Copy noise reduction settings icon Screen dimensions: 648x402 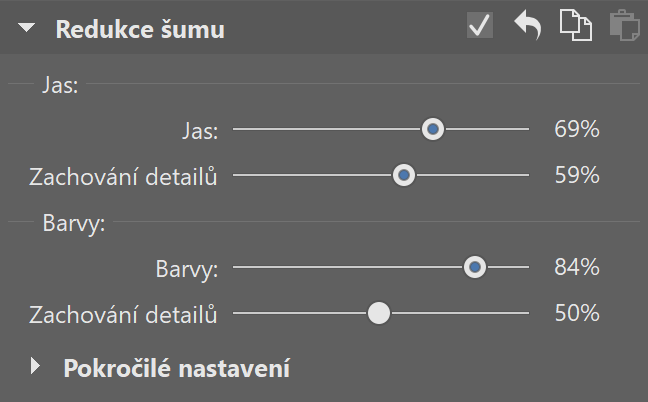(x=575, y=26)
